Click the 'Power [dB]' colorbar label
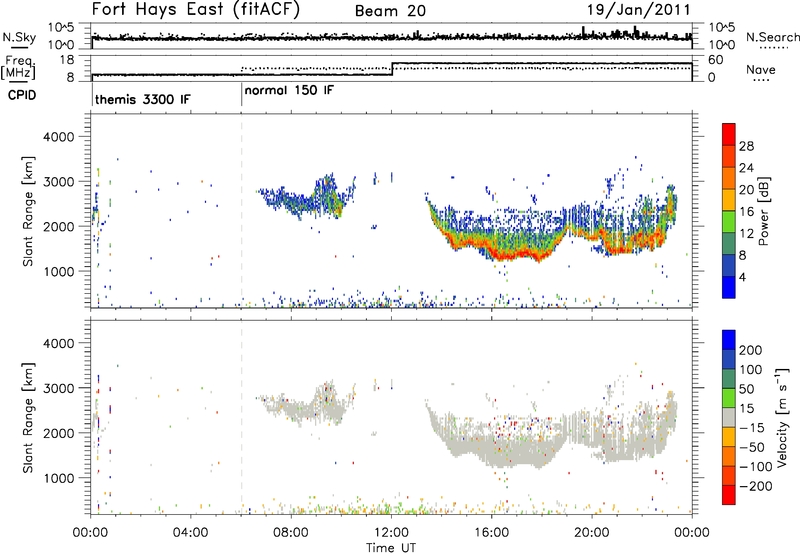 coord(763,211)
